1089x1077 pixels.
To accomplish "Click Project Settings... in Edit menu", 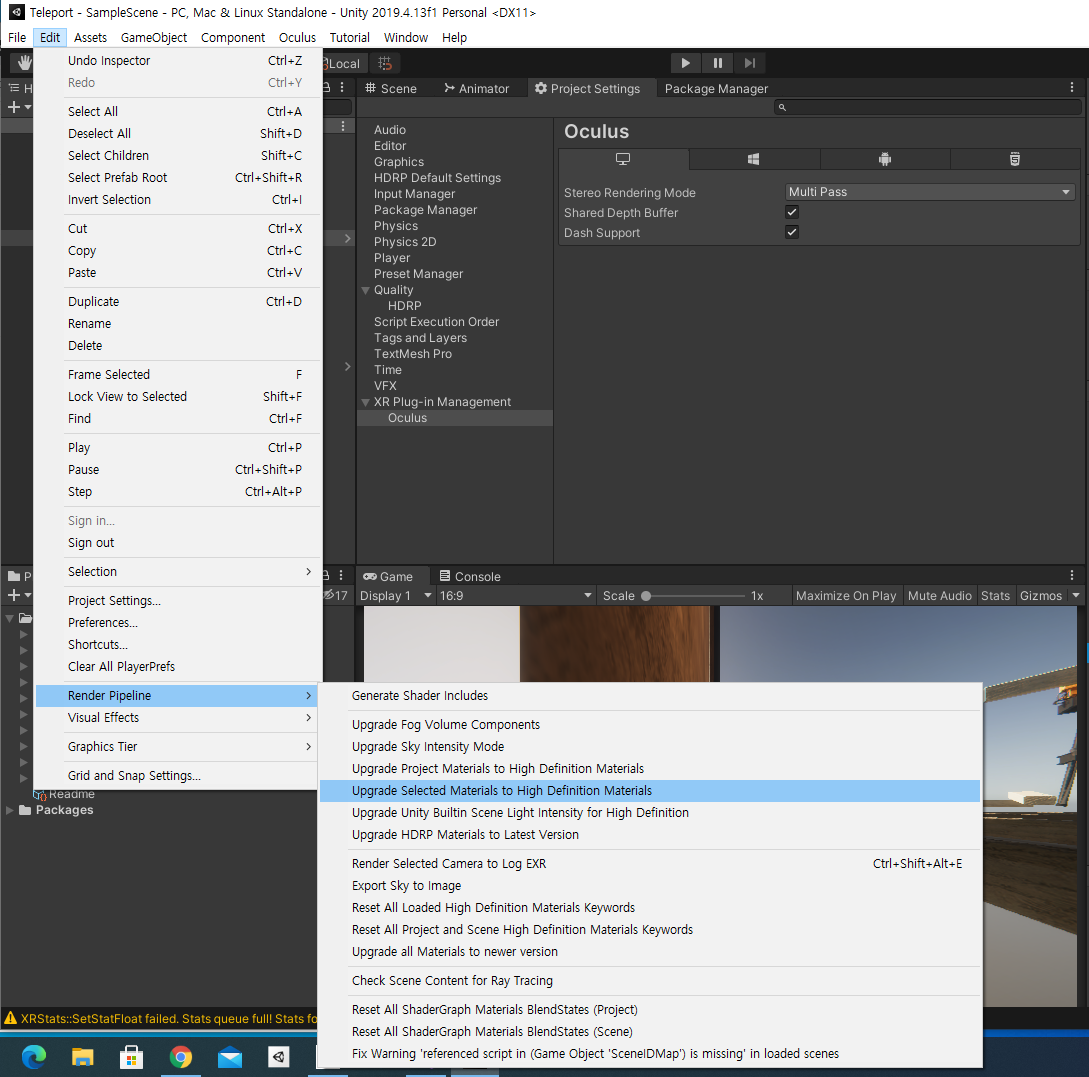I will point(178,601).
